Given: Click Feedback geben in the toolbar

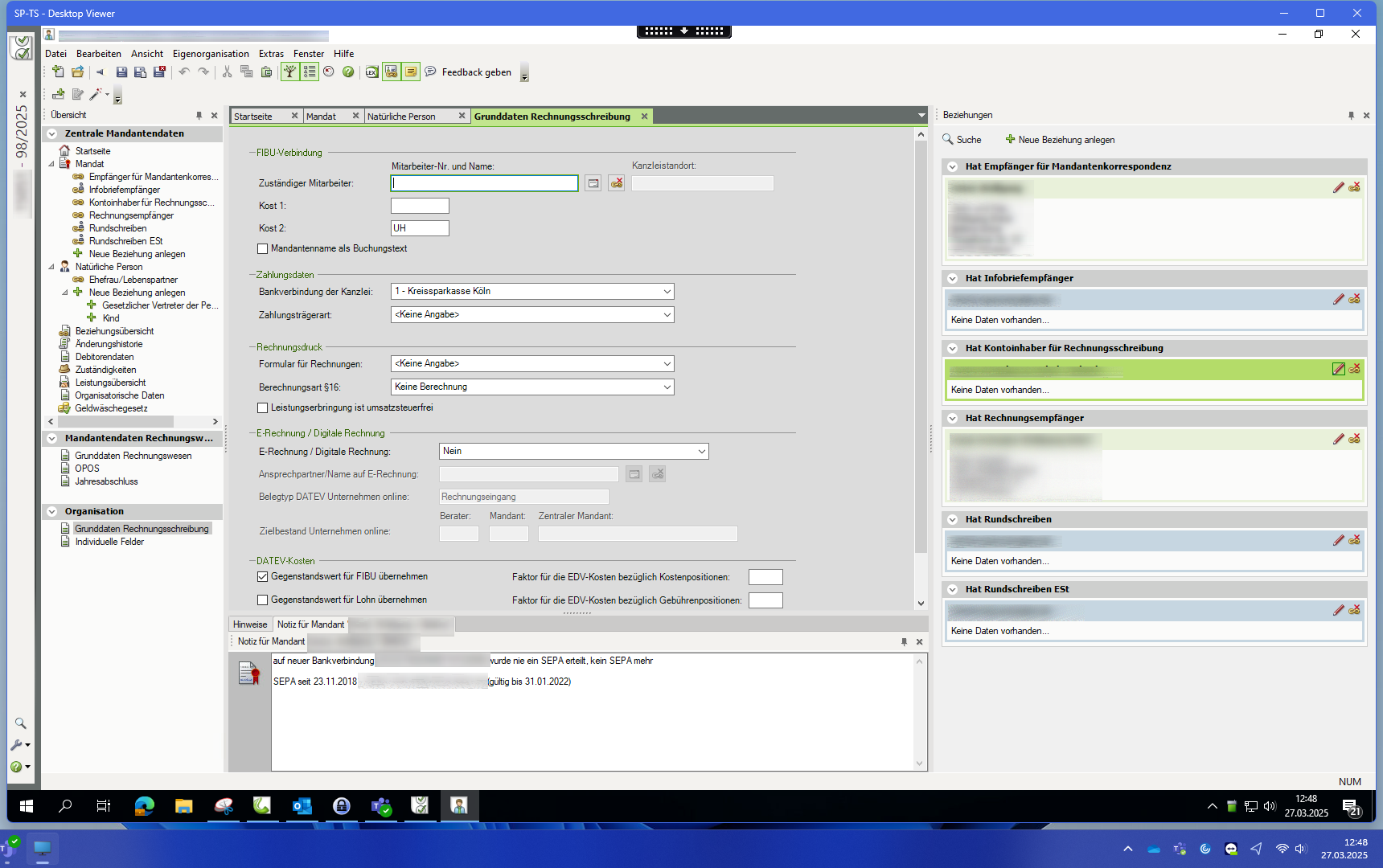Looking at the screenshot, I should pos(476,72).
